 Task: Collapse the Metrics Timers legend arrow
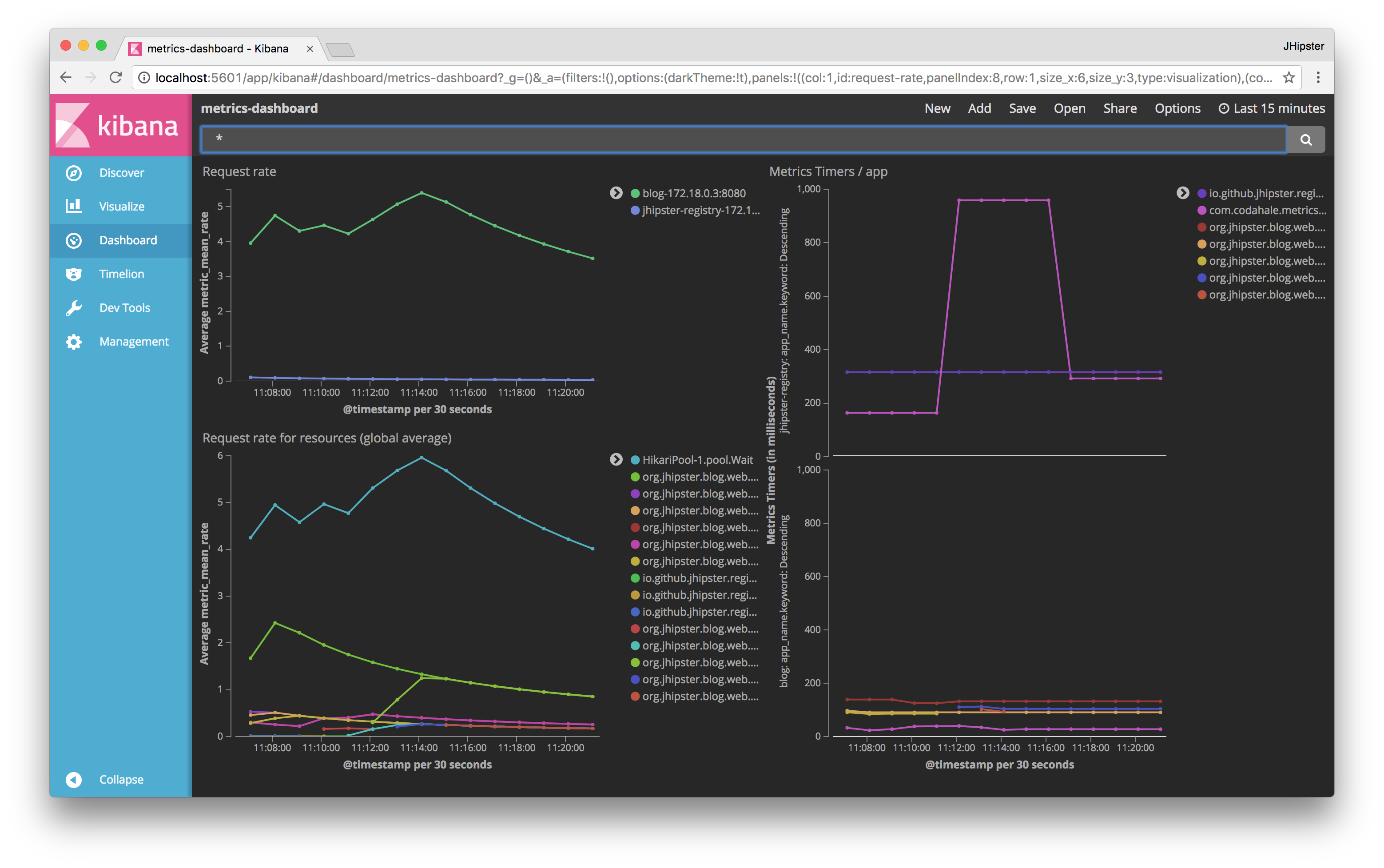pos(1182,193)
